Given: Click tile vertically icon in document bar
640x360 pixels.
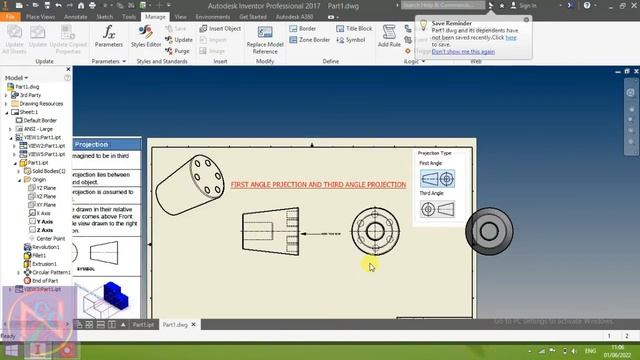Looking at the screenshot, I should pos(111,325).
